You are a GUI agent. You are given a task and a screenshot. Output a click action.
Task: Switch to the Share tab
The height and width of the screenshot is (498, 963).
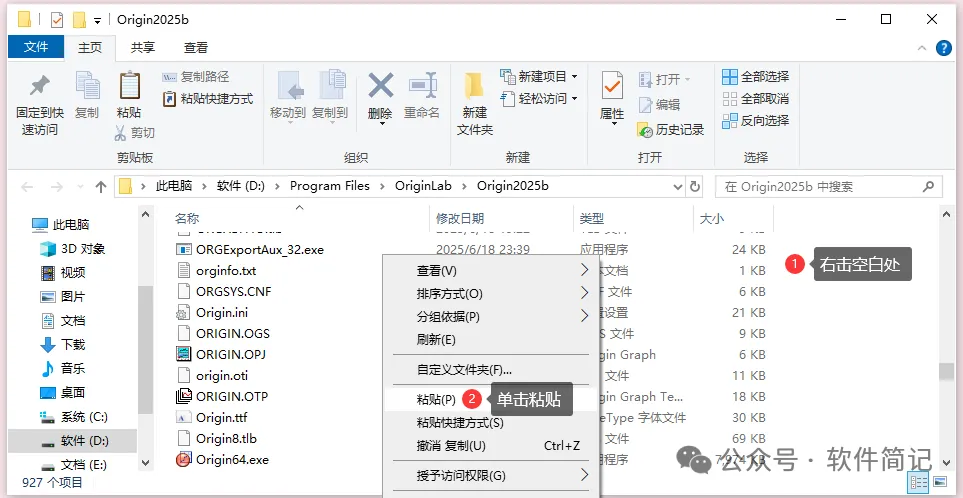pyautogui.click(x=143, y=47)
